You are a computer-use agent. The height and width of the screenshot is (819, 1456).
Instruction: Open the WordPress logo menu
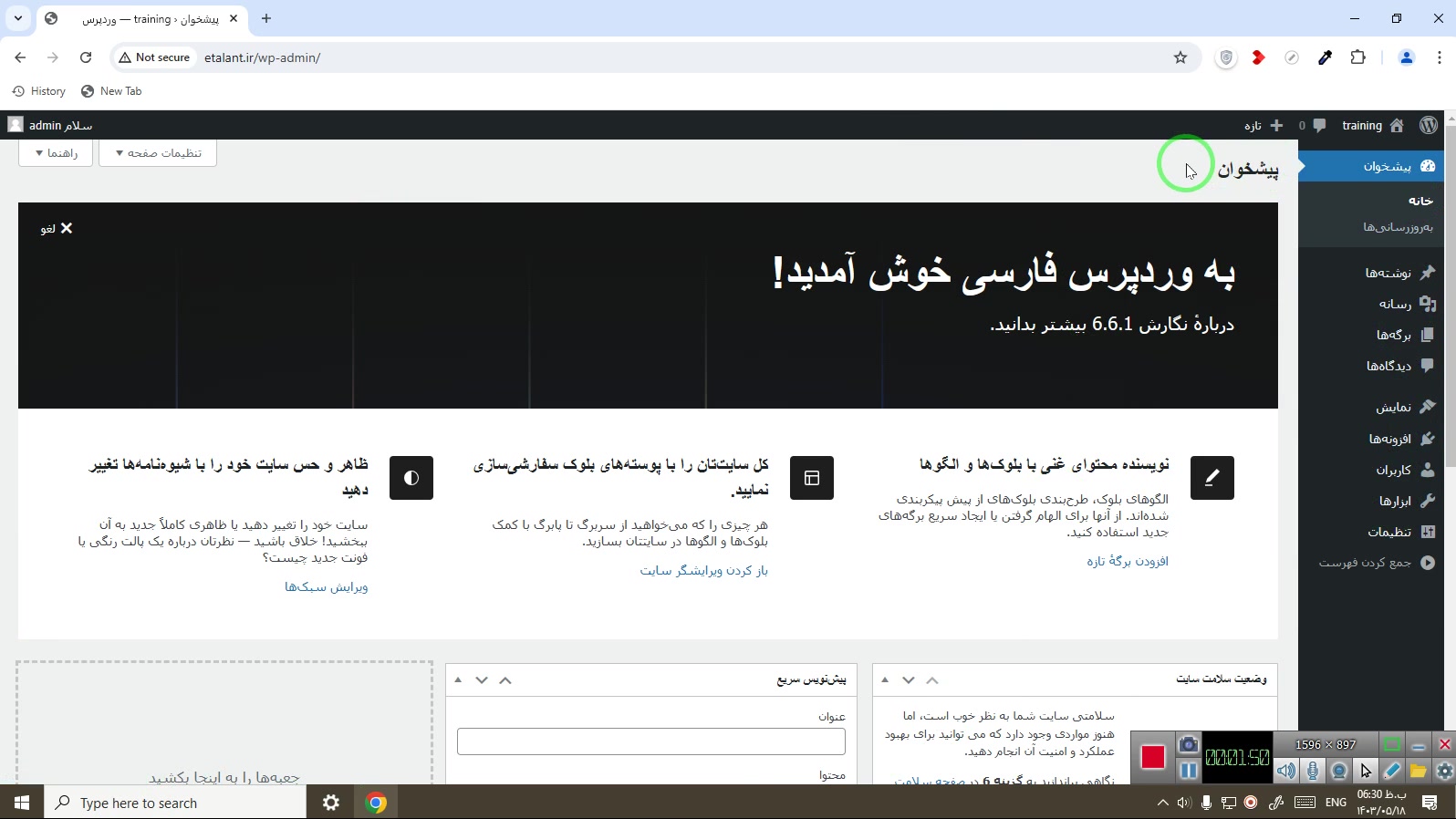coord(1429,125)
